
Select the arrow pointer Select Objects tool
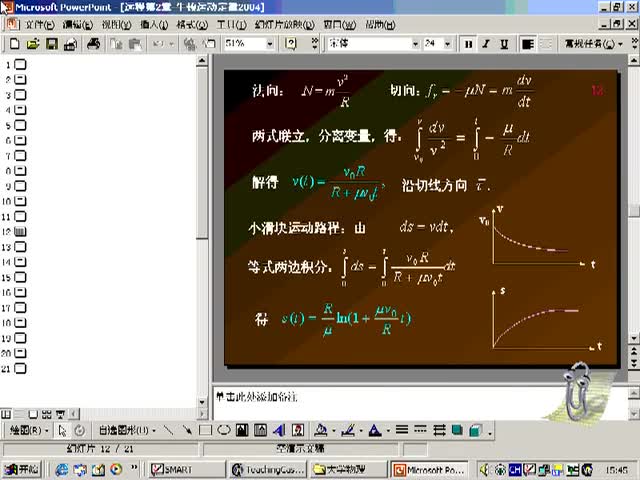(x=62, y=430)
